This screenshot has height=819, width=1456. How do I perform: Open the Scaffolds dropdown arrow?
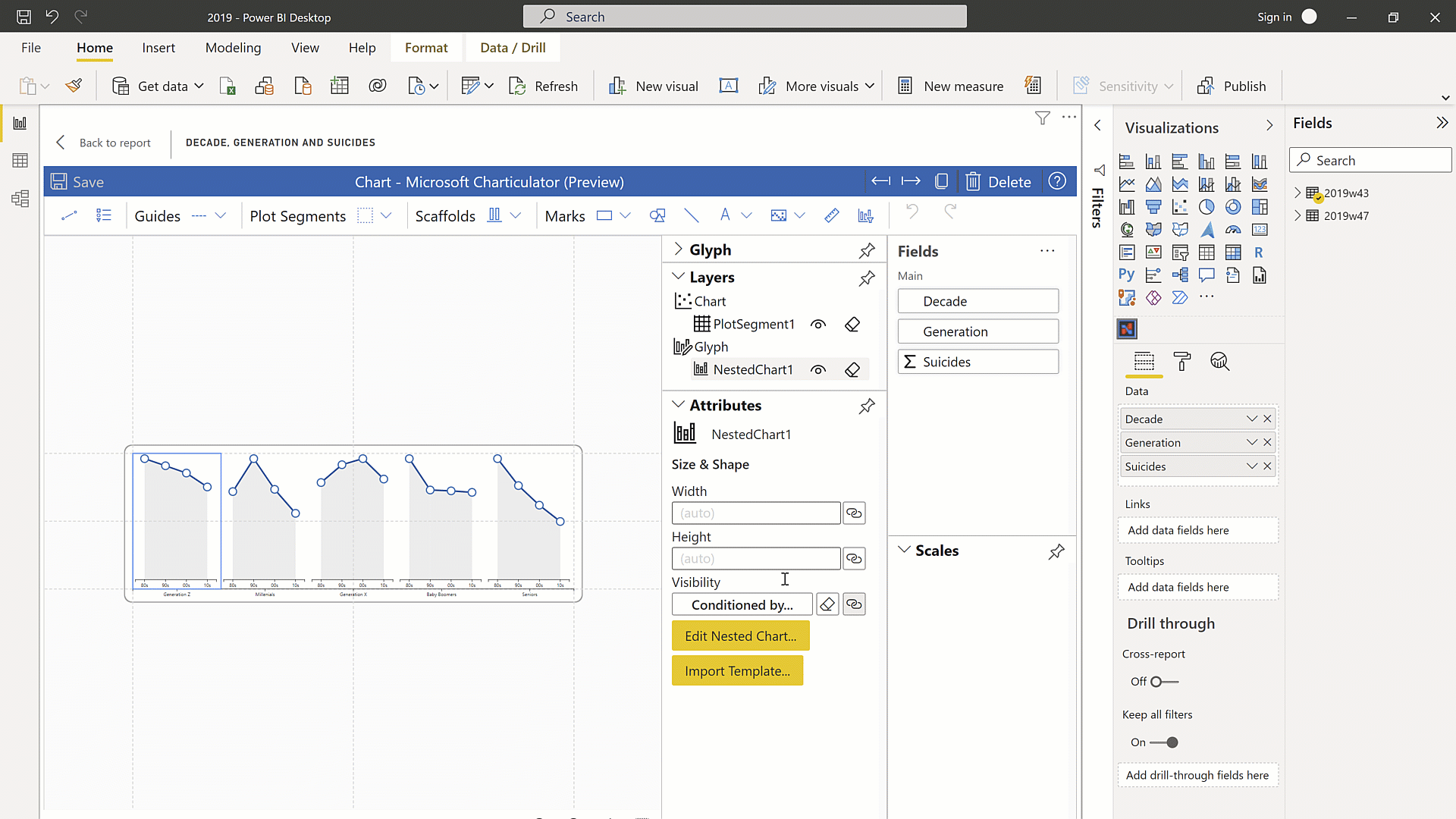(516, 215)
